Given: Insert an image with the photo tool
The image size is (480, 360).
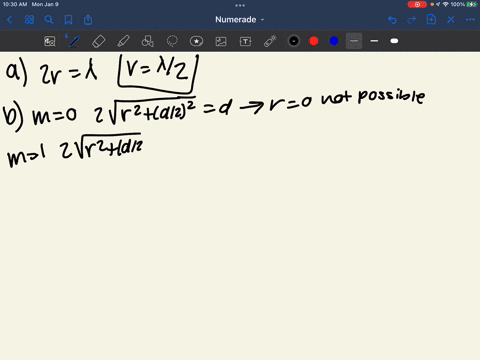Looking at the screenshot, I should 221,41.
